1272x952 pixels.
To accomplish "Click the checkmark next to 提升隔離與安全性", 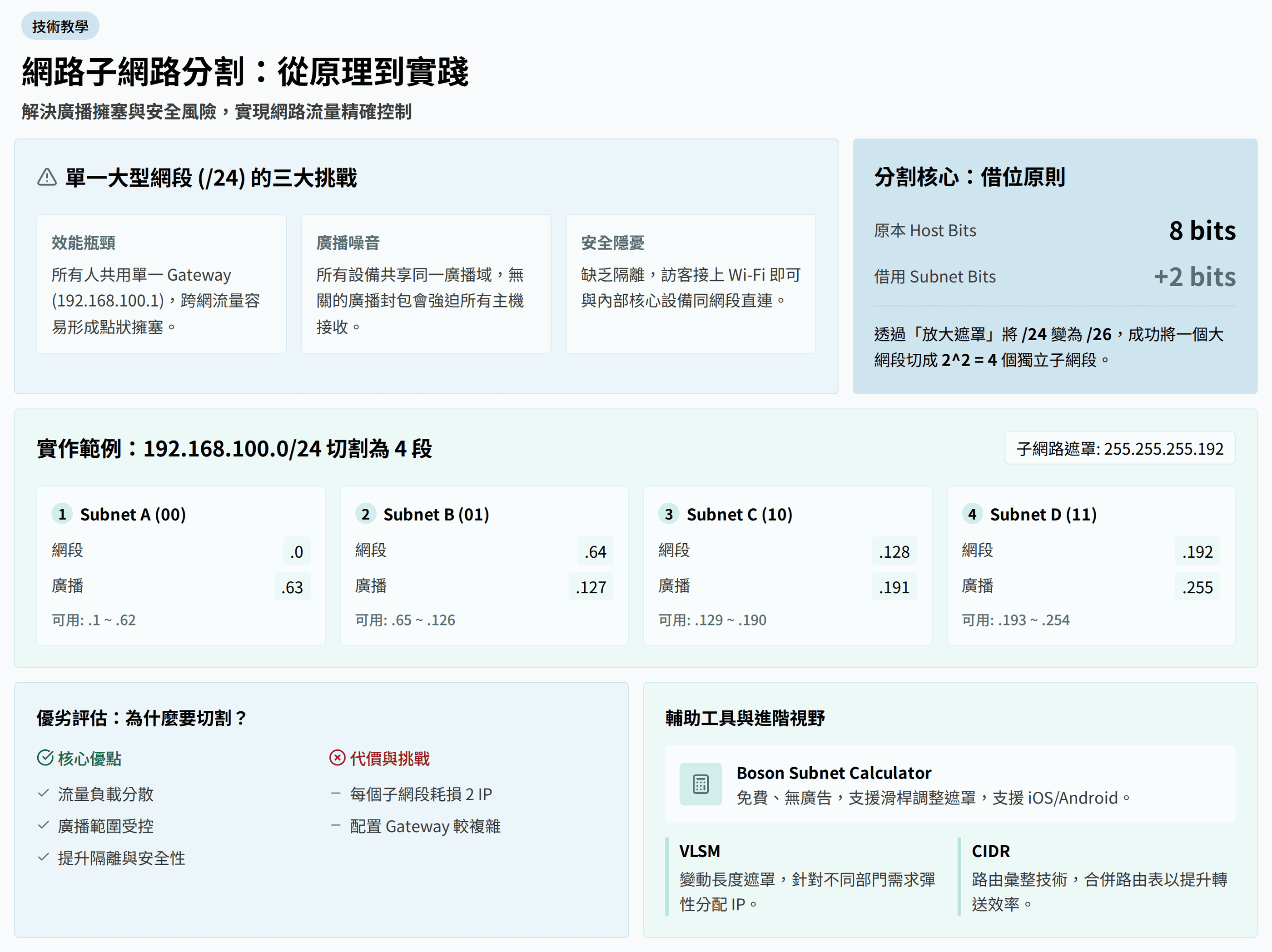I will [x=43, y=858].
